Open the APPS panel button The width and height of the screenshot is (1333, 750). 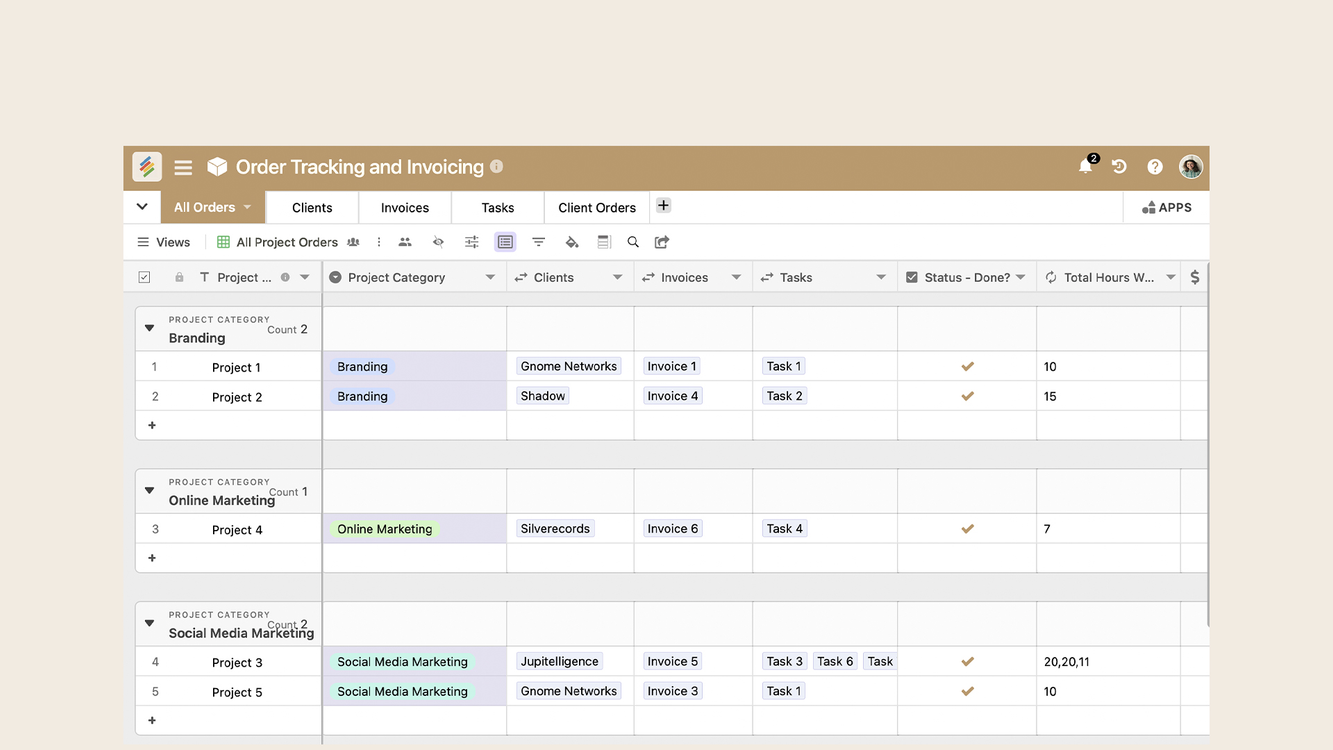coord(1166,207)
